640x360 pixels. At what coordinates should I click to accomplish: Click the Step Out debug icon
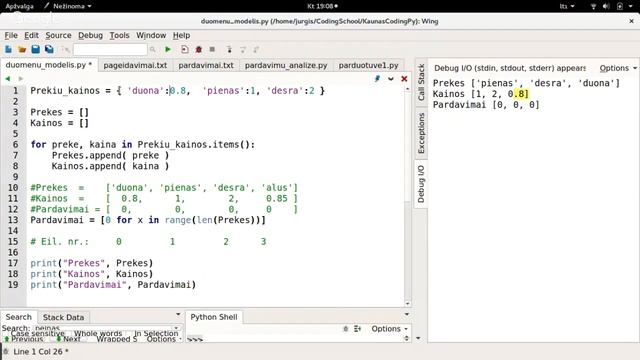[256, 49]
